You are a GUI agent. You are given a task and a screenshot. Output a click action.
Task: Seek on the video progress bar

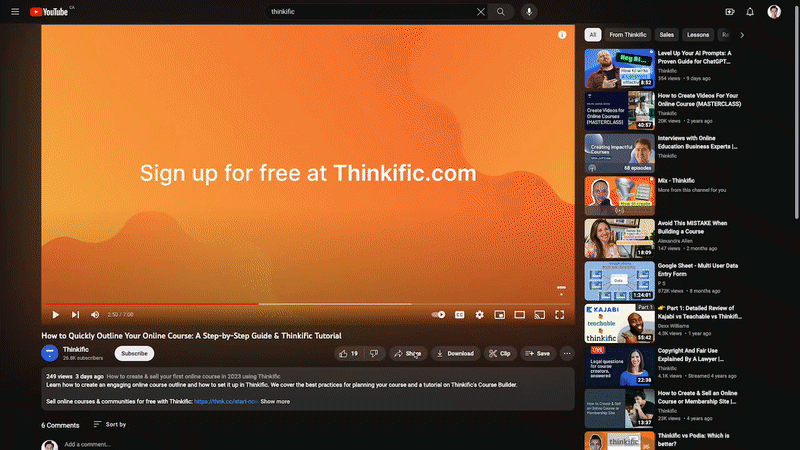pos(308,304)
